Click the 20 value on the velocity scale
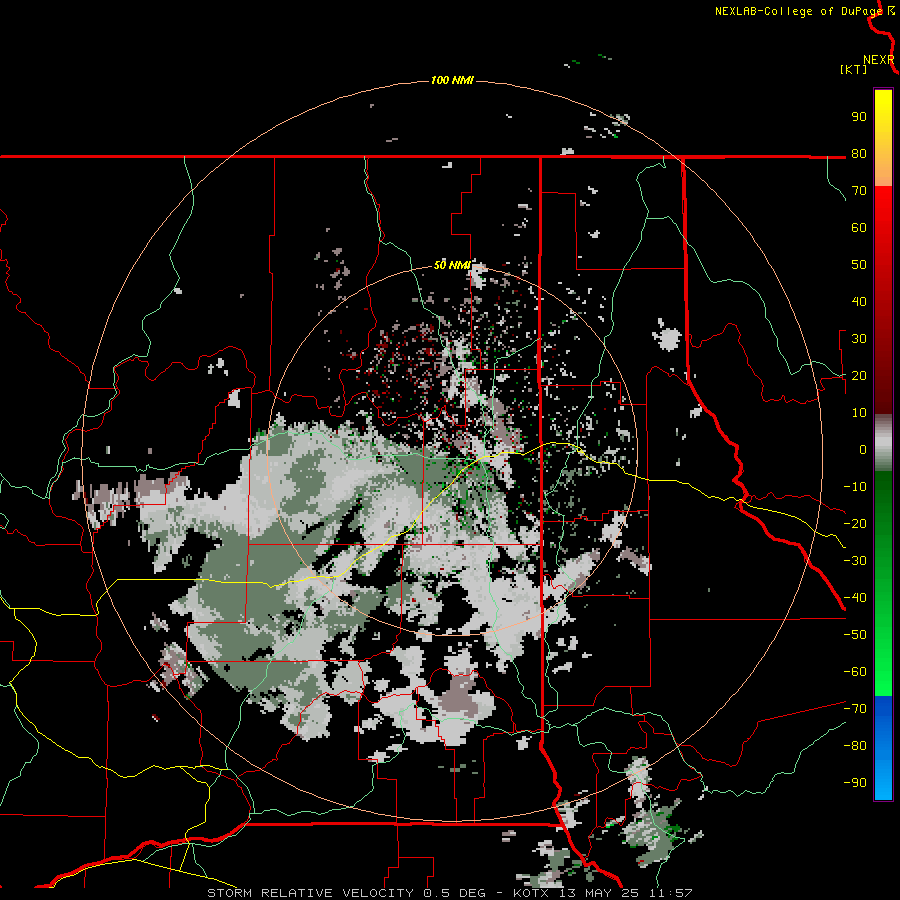Image resolution: width=900 pixels, height=900 pixels. pos(859,376)
